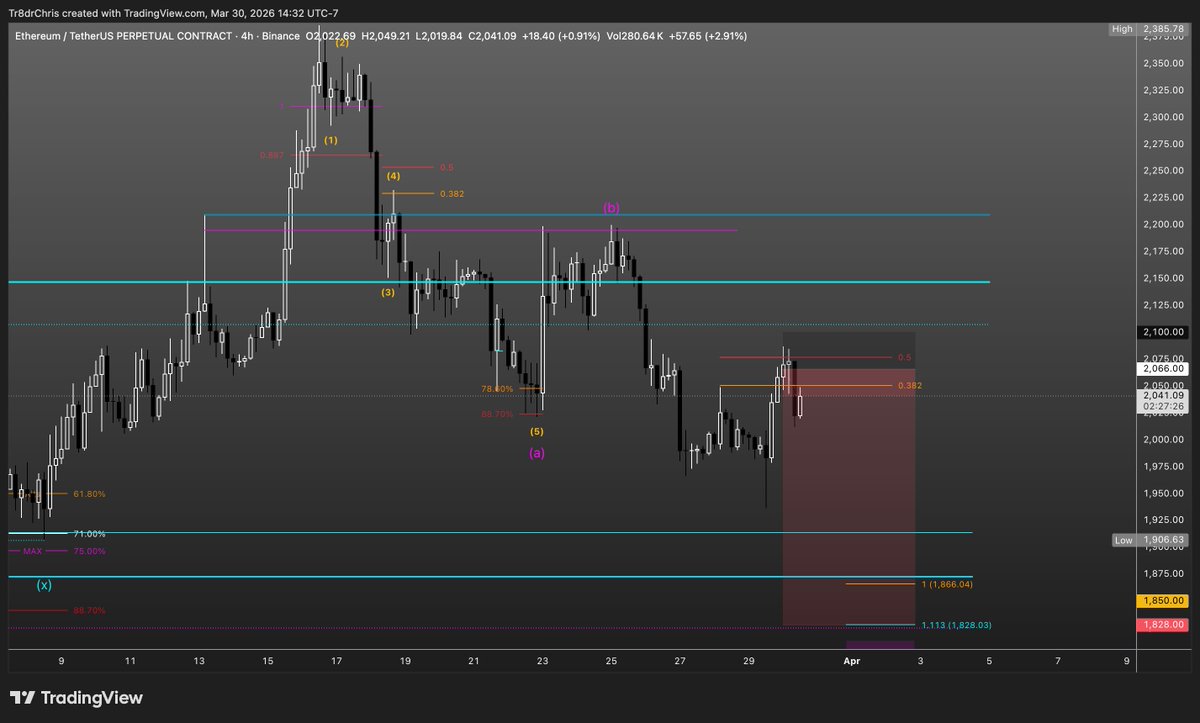Click the 1,950.00 price axis tick
This screenshot has width=1200, height=723.
coord(1163,493)
